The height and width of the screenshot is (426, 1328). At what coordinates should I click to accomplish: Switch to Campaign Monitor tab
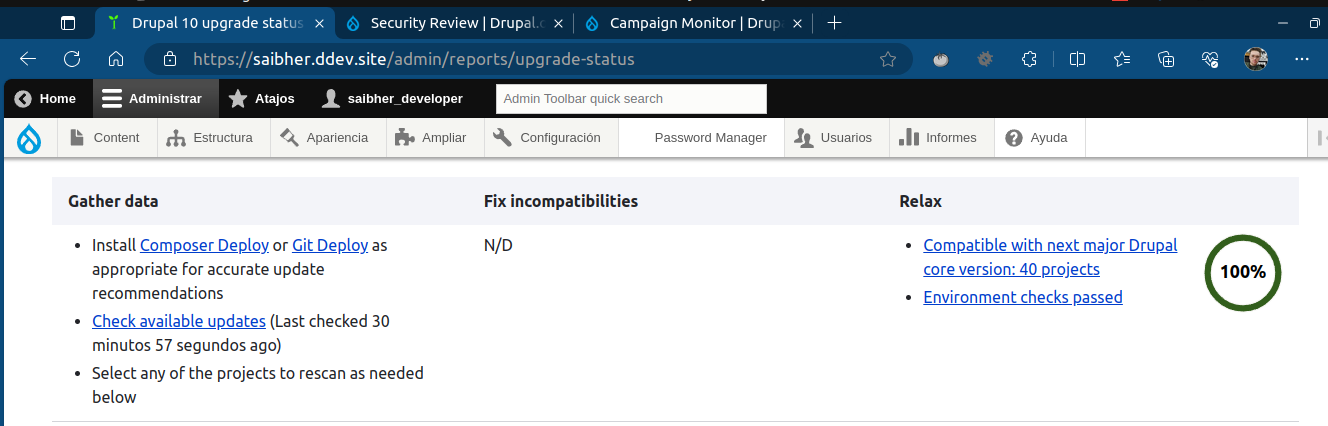(x=694, y=22)
